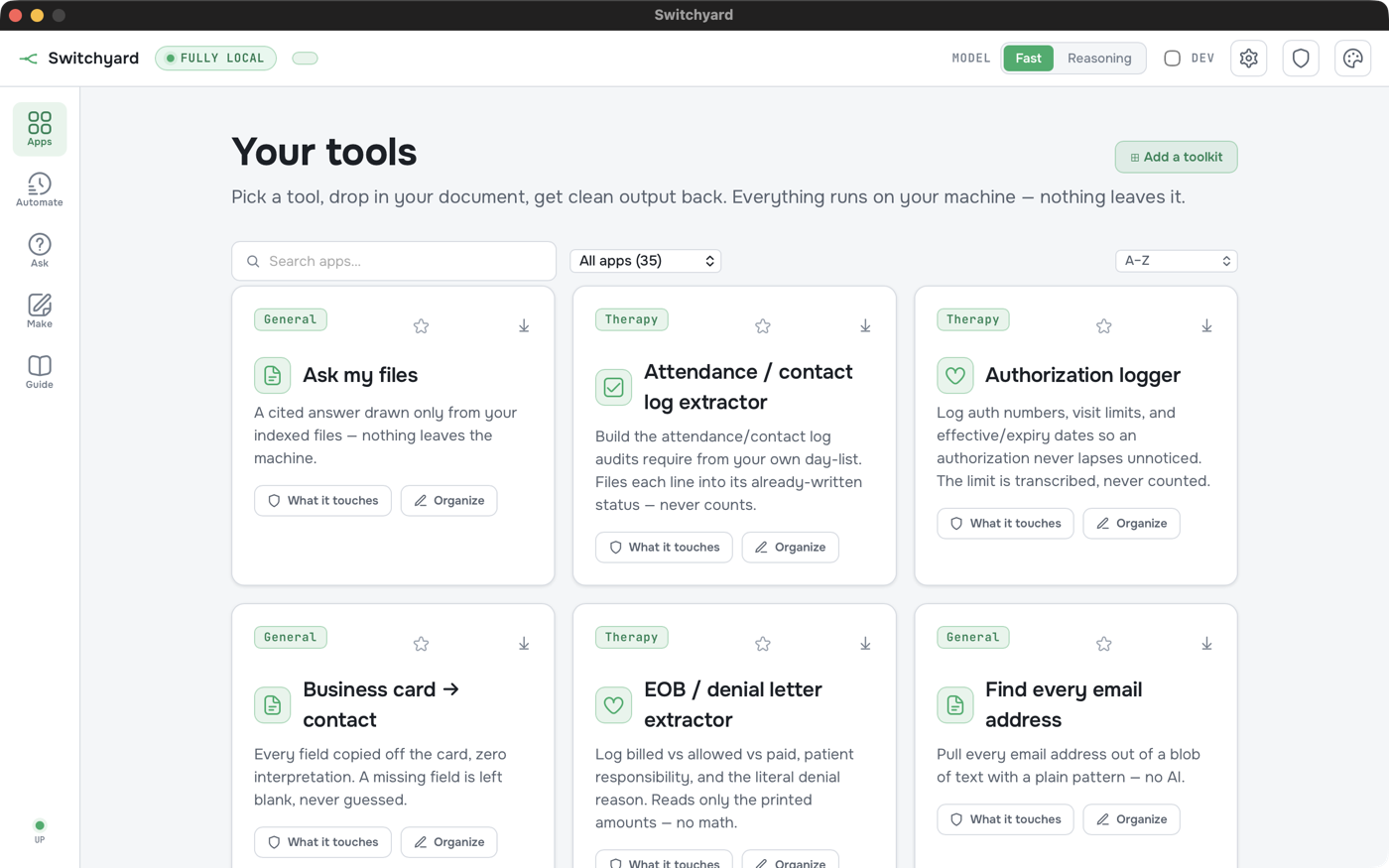Click the Add a toolkit button

1177,157
